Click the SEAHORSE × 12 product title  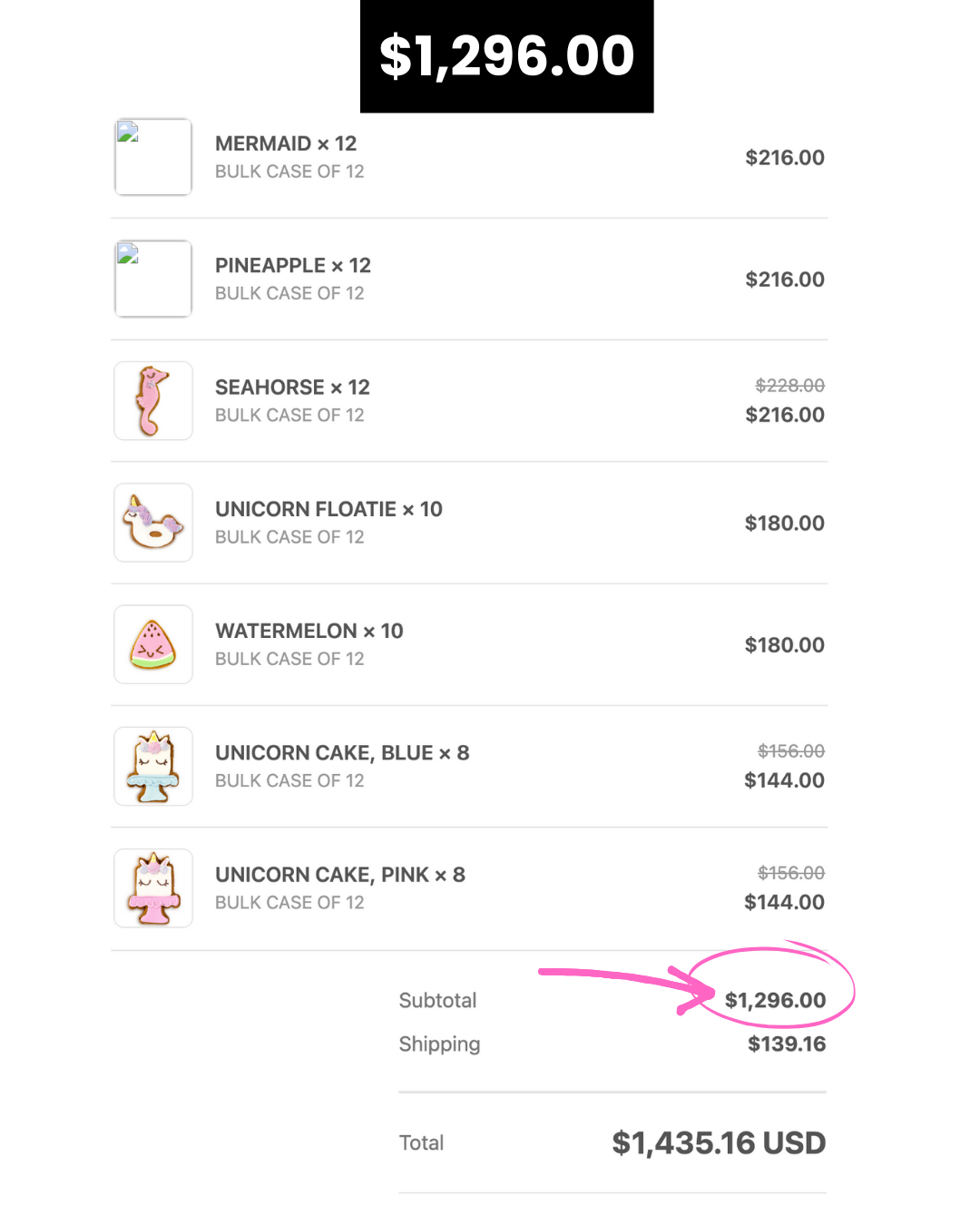tap(292, 387)
